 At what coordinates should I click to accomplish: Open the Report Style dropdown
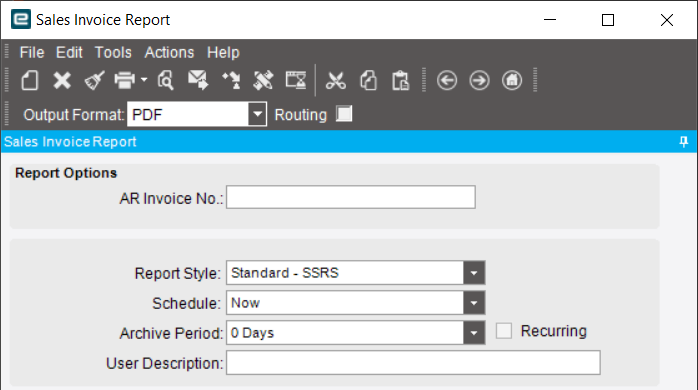click(x=474, y=273)
